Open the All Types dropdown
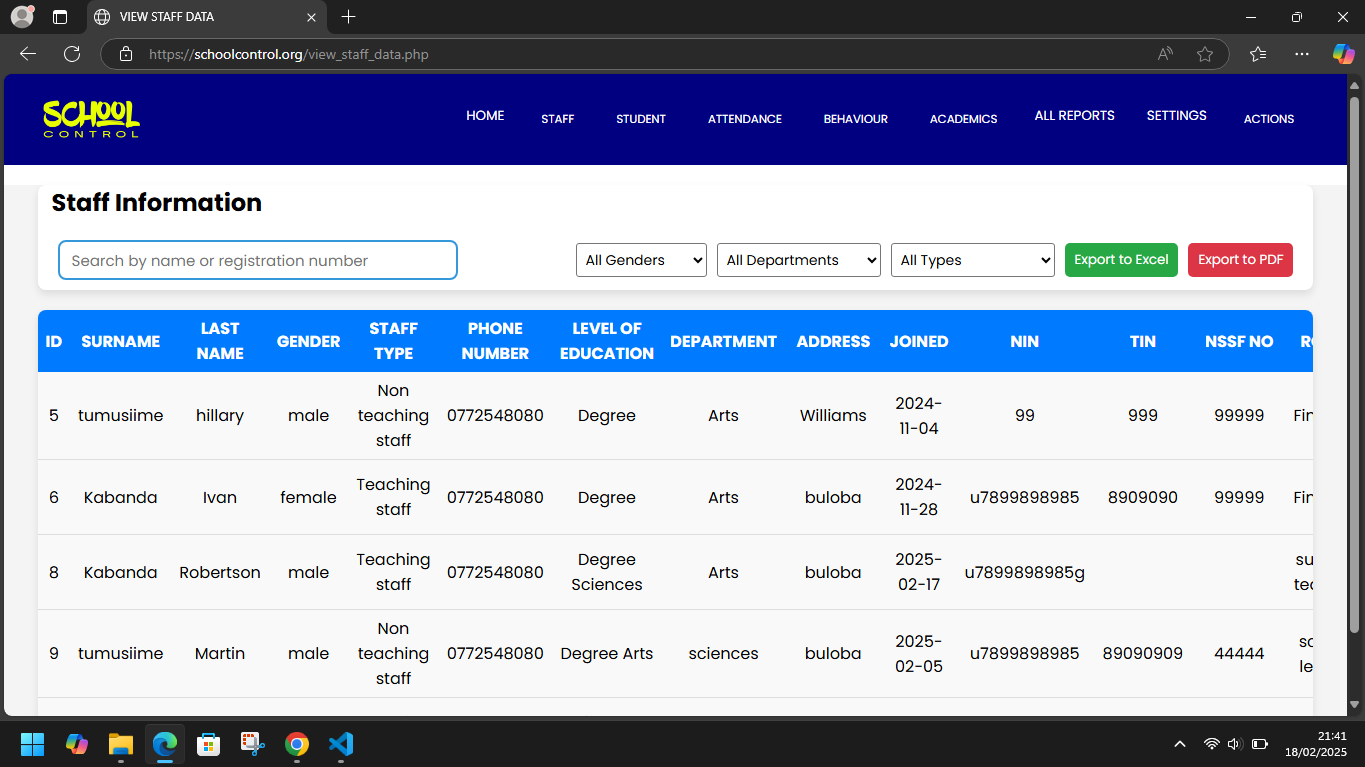This screenshot has width=1365, height=767. 973,260
